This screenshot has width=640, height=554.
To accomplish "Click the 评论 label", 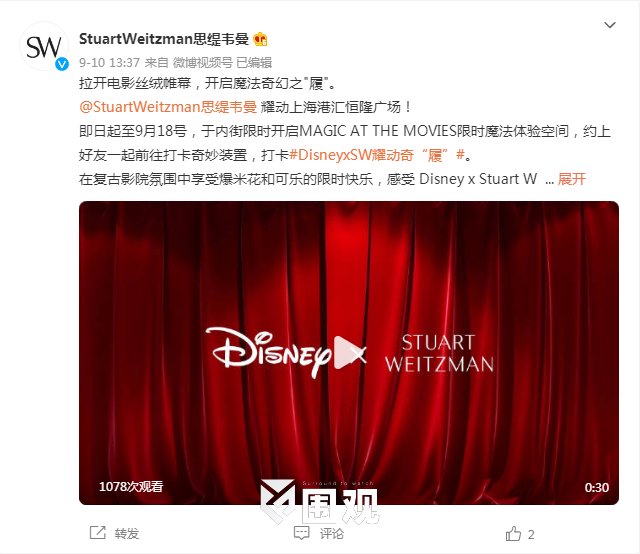I will click(331, 534).
